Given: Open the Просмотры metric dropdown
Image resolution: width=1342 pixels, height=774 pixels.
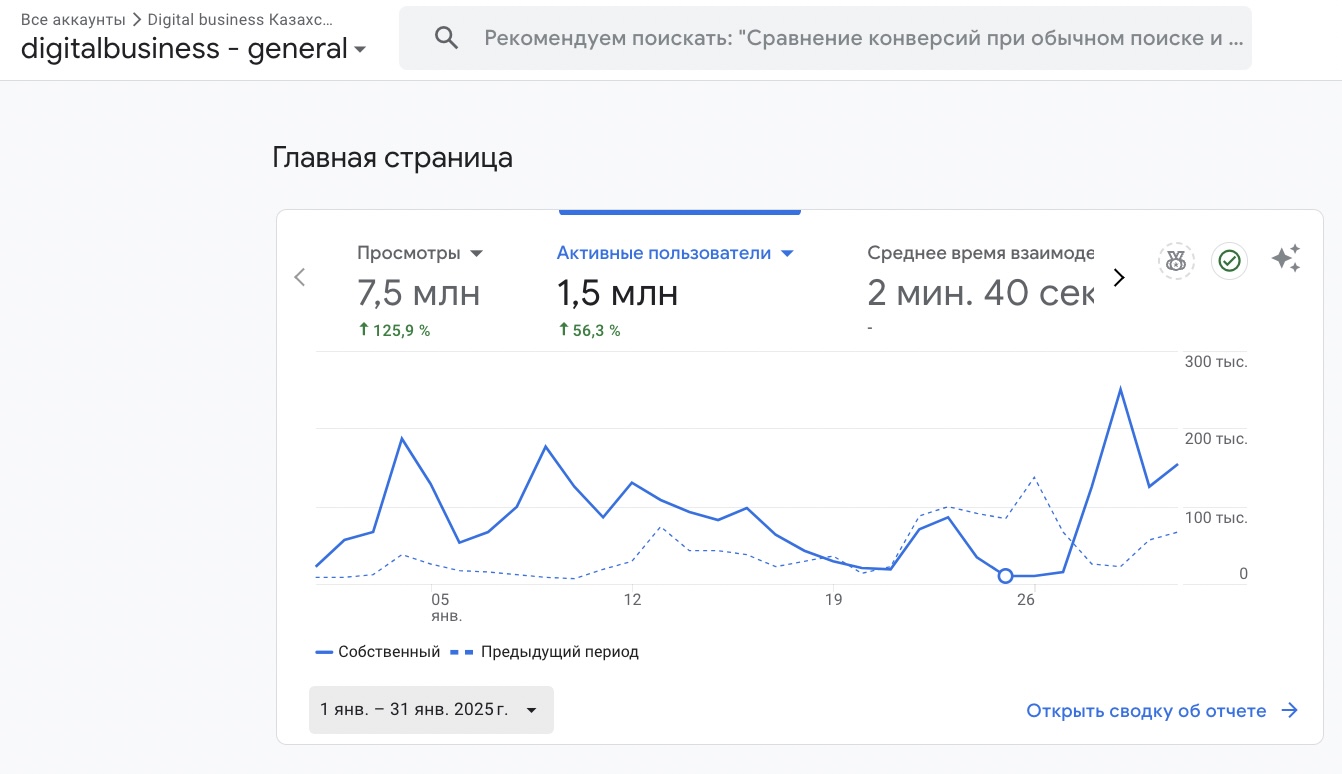Looking at the screenshot, I should coord(420,253).
